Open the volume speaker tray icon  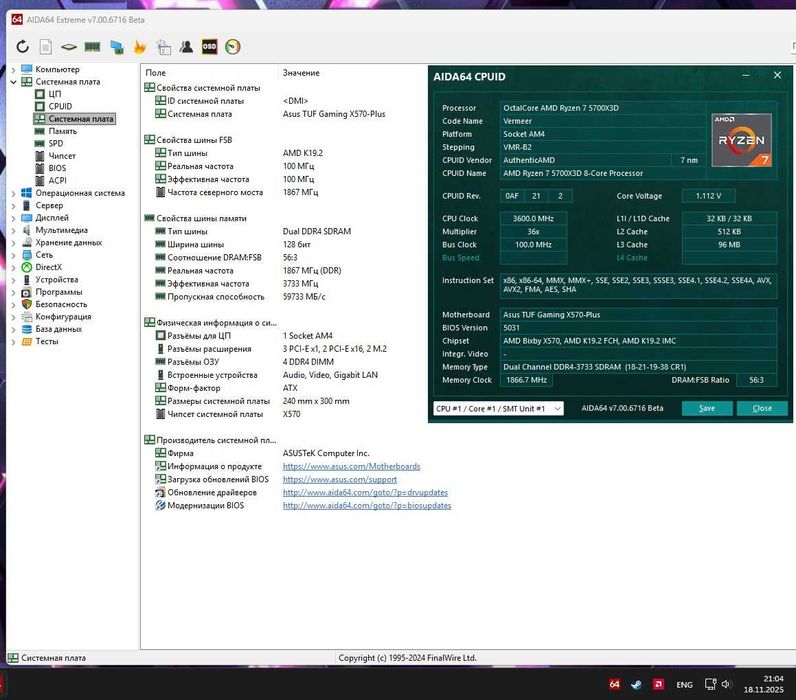tap(726, 684)
